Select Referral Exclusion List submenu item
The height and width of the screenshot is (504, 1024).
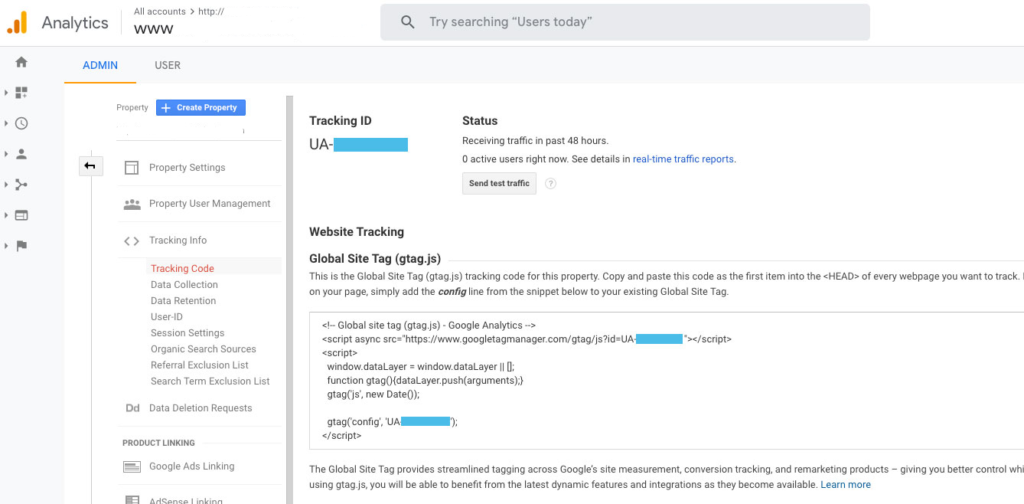[x=199, y=365]
